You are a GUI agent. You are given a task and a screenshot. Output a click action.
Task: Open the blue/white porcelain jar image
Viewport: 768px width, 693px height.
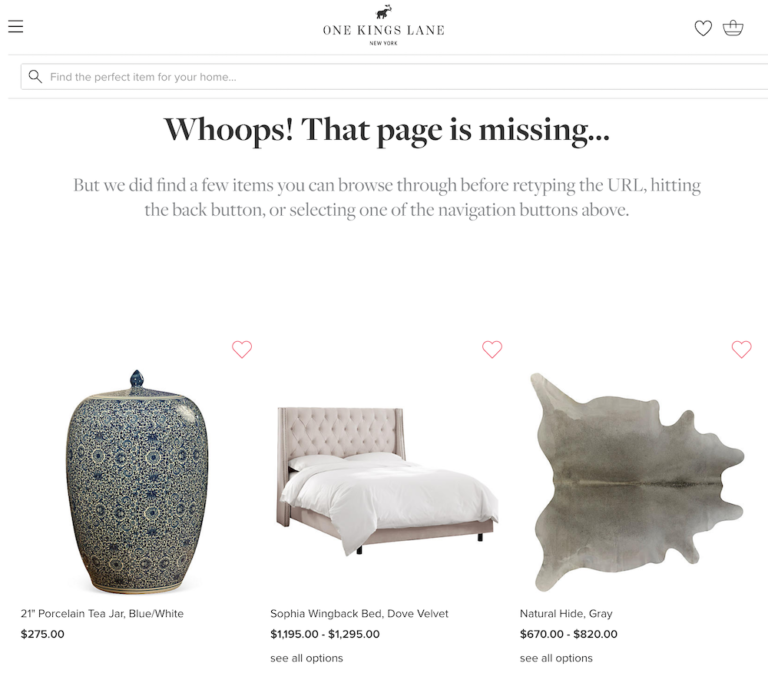click(137, 481)
